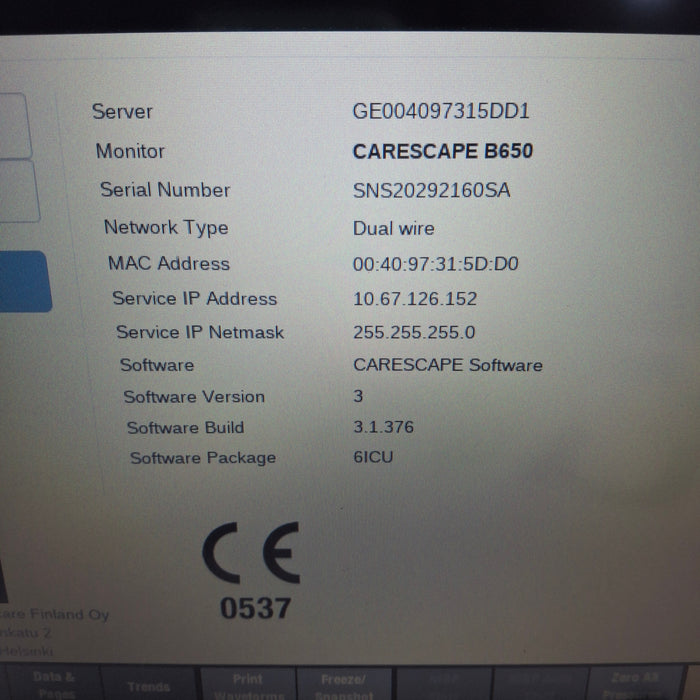Select MAC address 00:40:97:31:5D:D0
The width and height of the screenshot is (700, 700).
(435, 264)
